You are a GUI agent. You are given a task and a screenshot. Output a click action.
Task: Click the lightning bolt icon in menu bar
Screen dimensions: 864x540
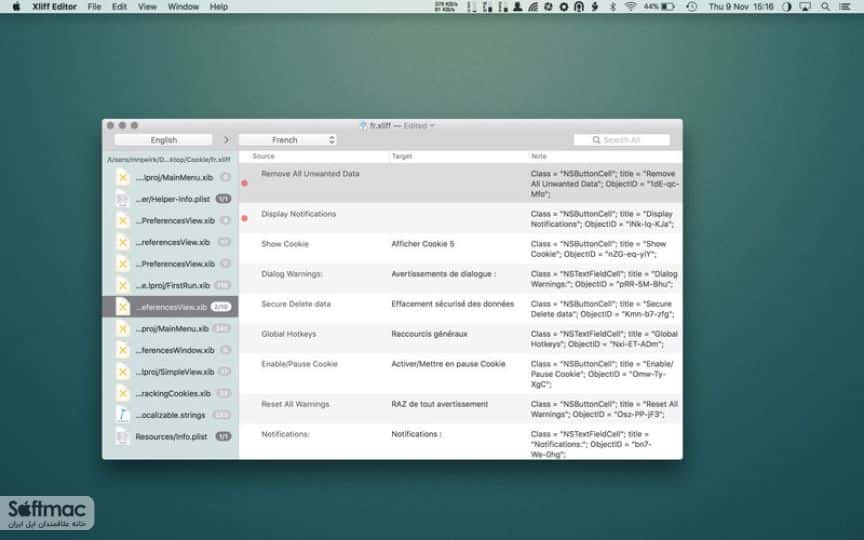point(595,7)
